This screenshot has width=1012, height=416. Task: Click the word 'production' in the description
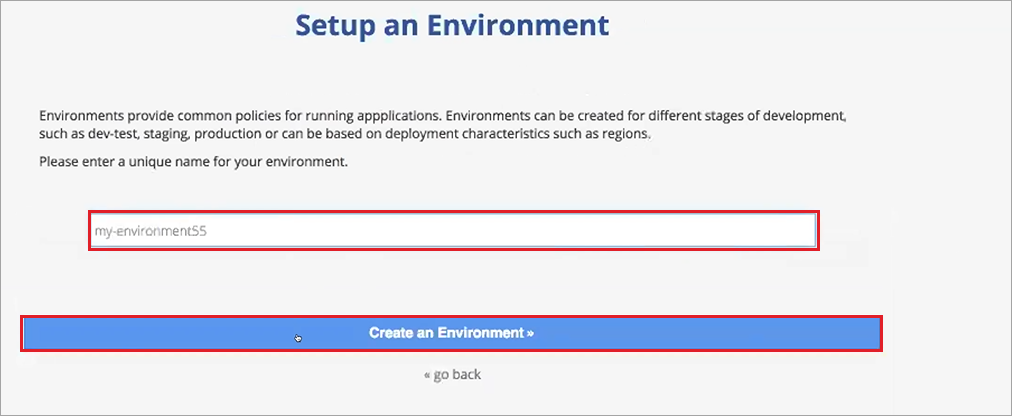pos(225,135)
